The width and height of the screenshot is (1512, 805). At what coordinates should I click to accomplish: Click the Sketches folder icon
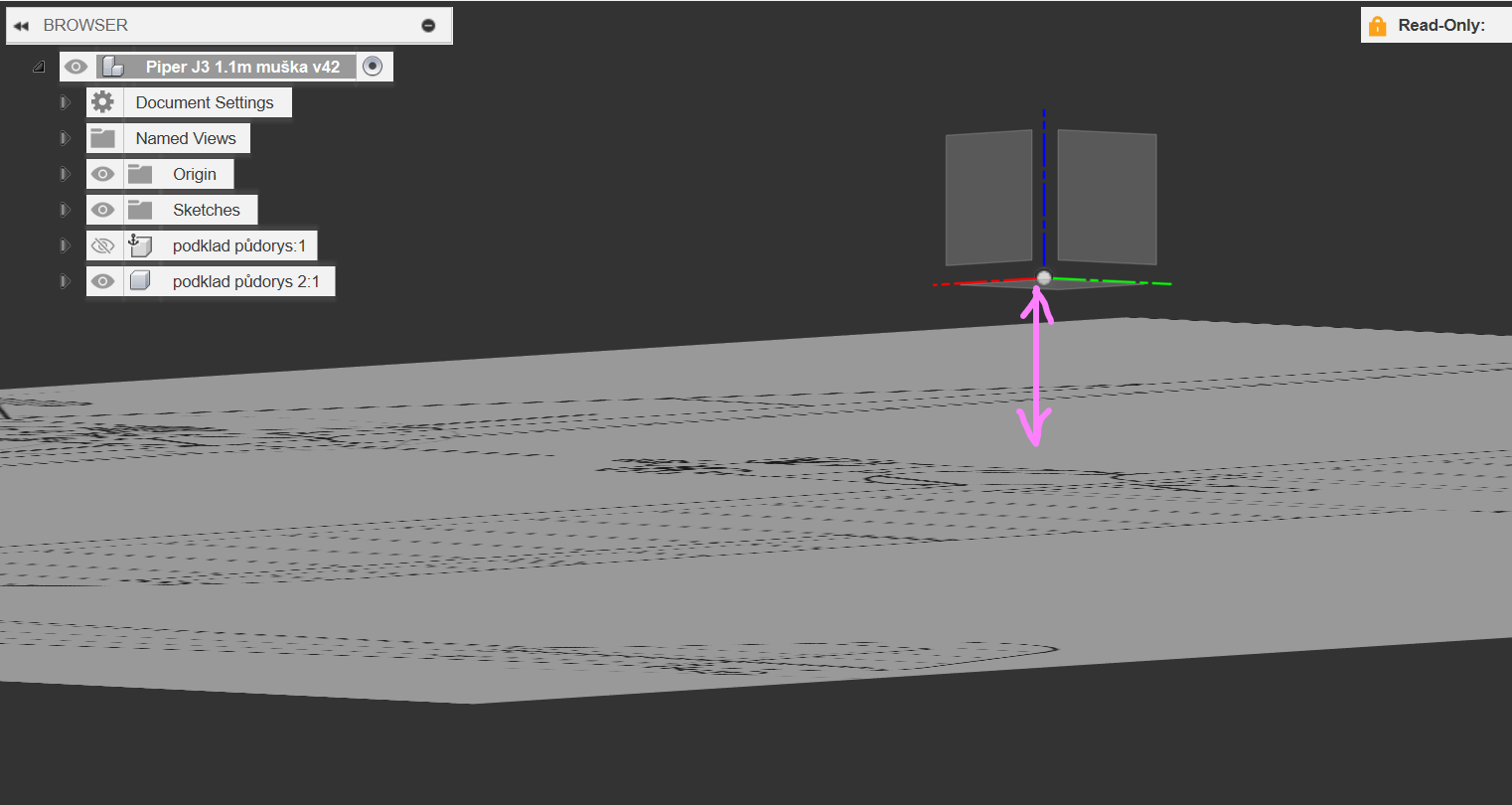[140, 210]
